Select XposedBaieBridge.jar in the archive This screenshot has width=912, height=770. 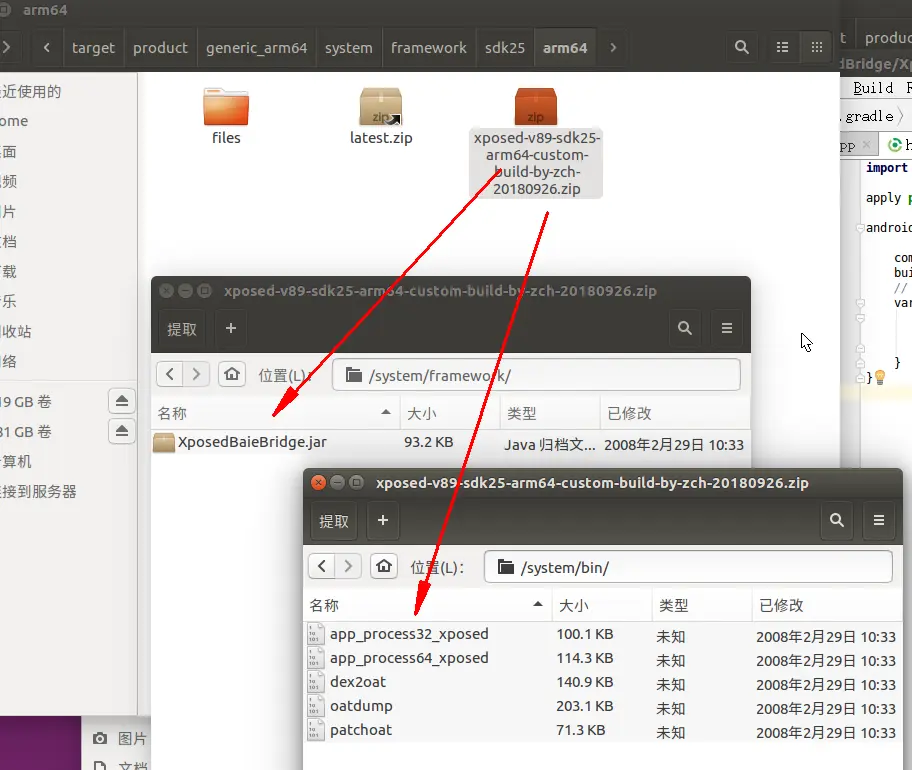click(x=451, y=443)
